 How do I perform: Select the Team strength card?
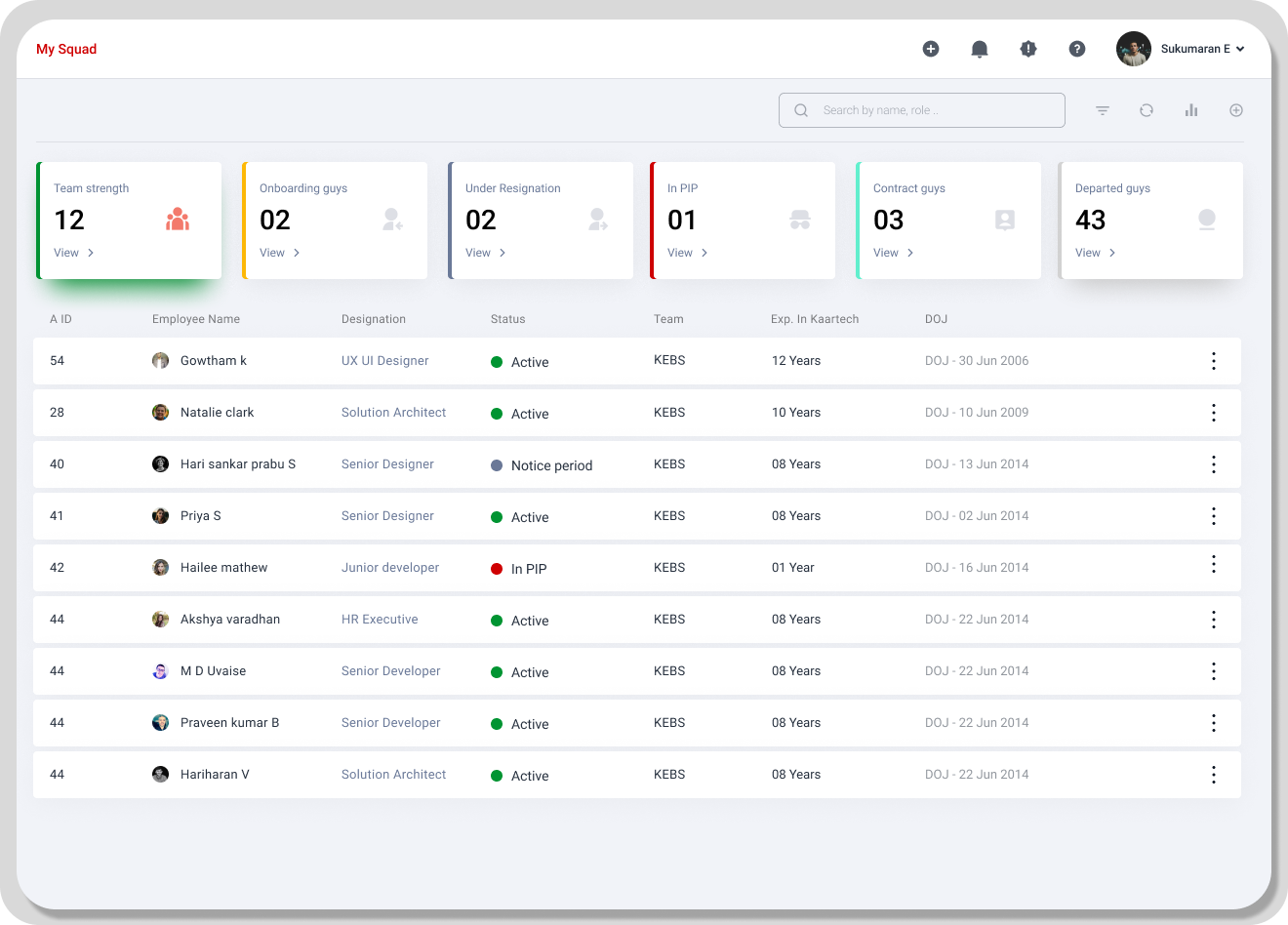tap(130, 220)
